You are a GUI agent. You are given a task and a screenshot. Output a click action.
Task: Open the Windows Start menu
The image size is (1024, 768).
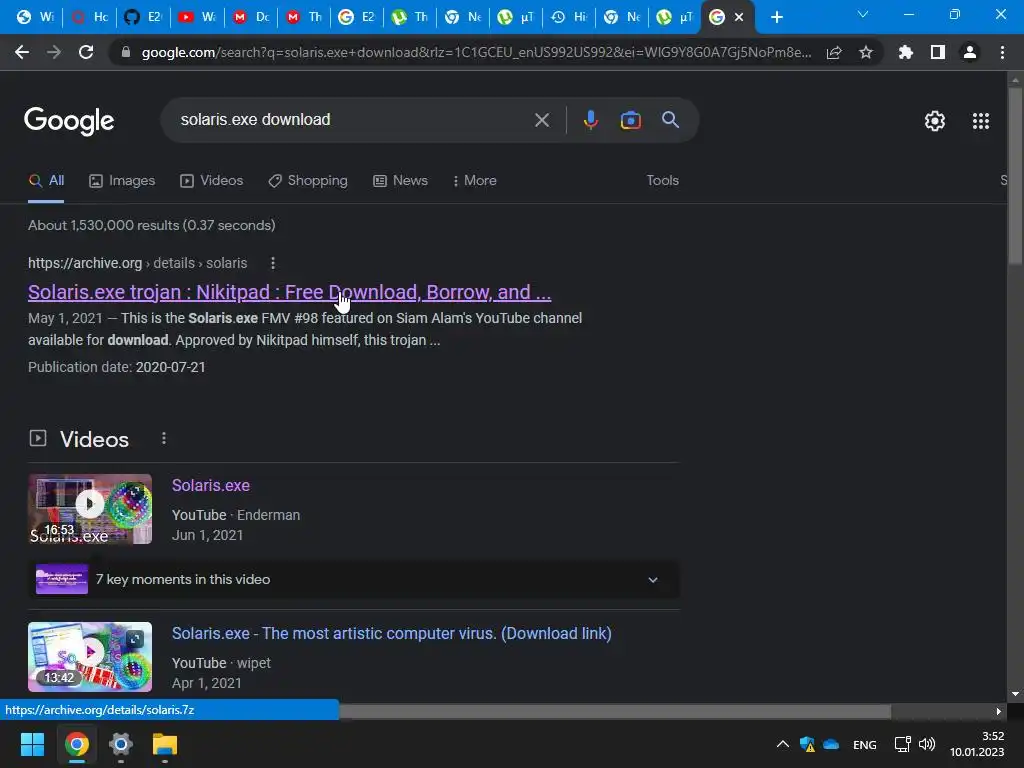tap(32, 744)
